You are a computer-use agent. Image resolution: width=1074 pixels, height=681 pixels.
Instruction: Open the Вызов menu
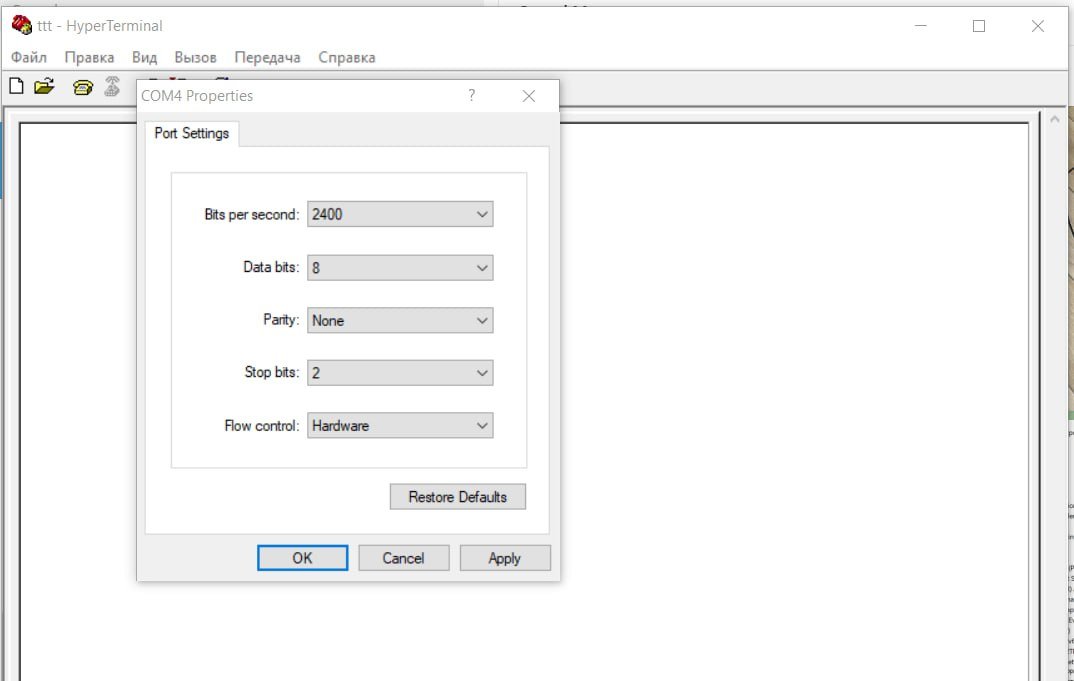point(195,58)
